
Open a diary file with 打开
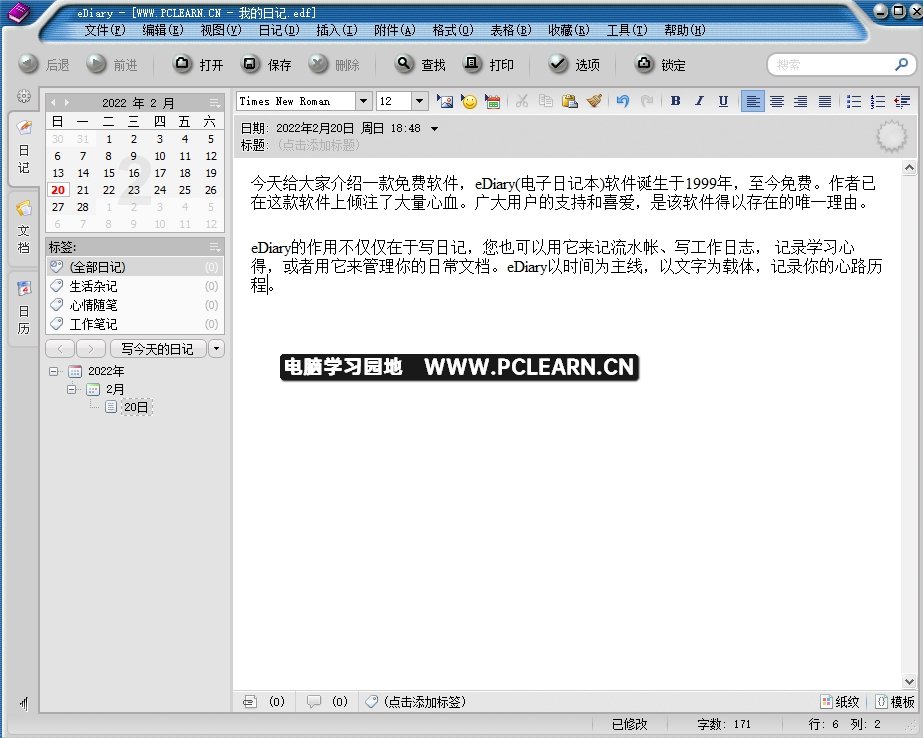pos(198,64)
